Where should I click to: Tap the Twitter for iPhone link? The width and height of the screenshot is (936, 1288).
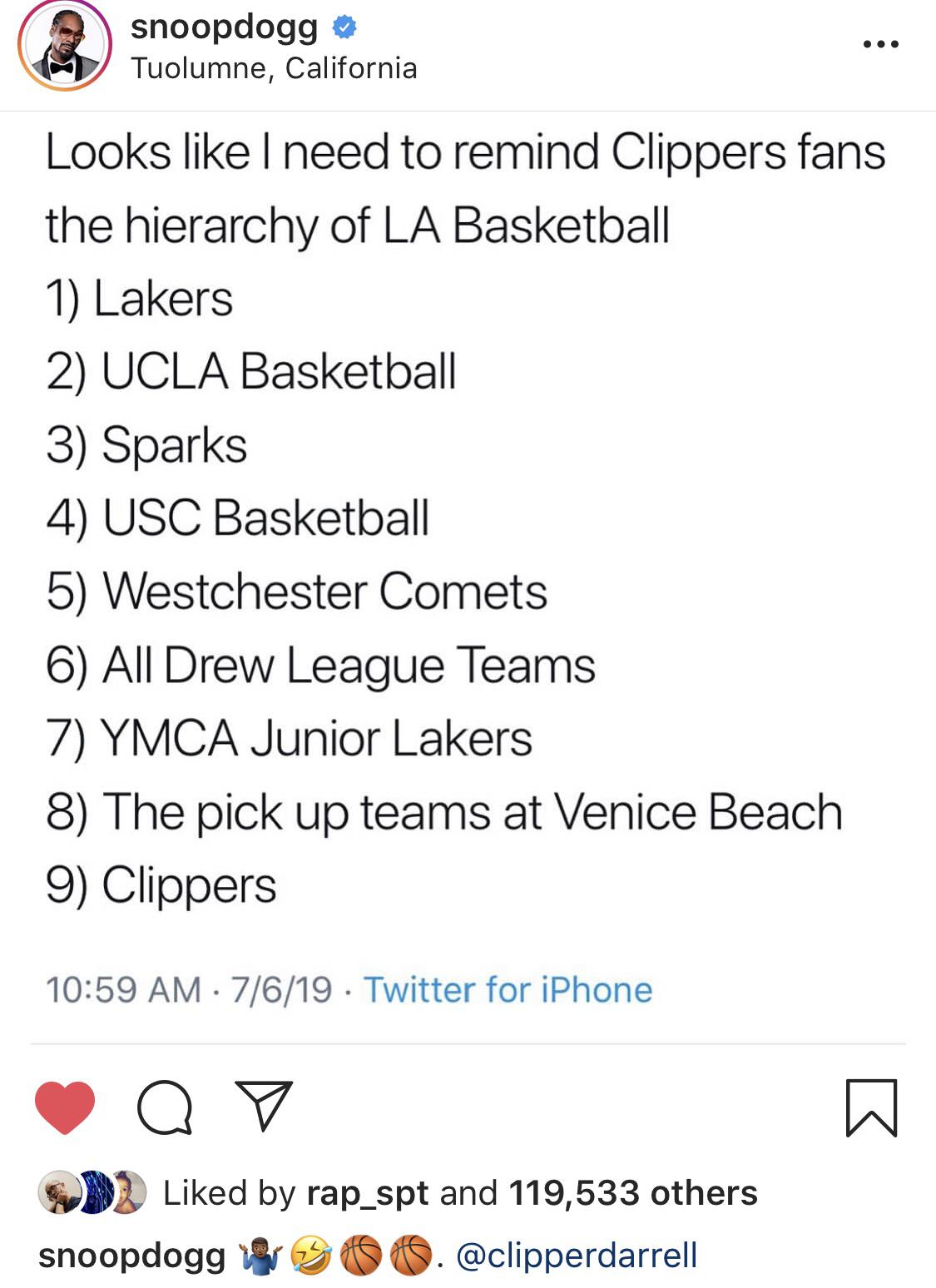click(x=508, y=989)
